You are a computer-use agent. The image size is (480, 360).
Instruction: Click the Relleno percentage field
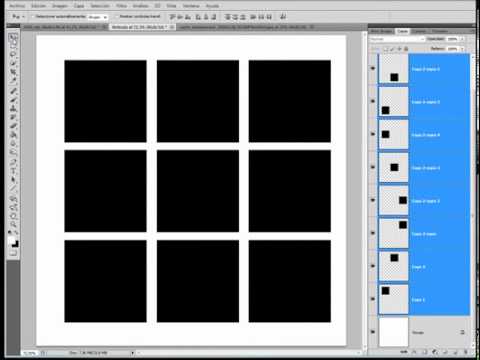pyautogui.click(x=452, y=49)
